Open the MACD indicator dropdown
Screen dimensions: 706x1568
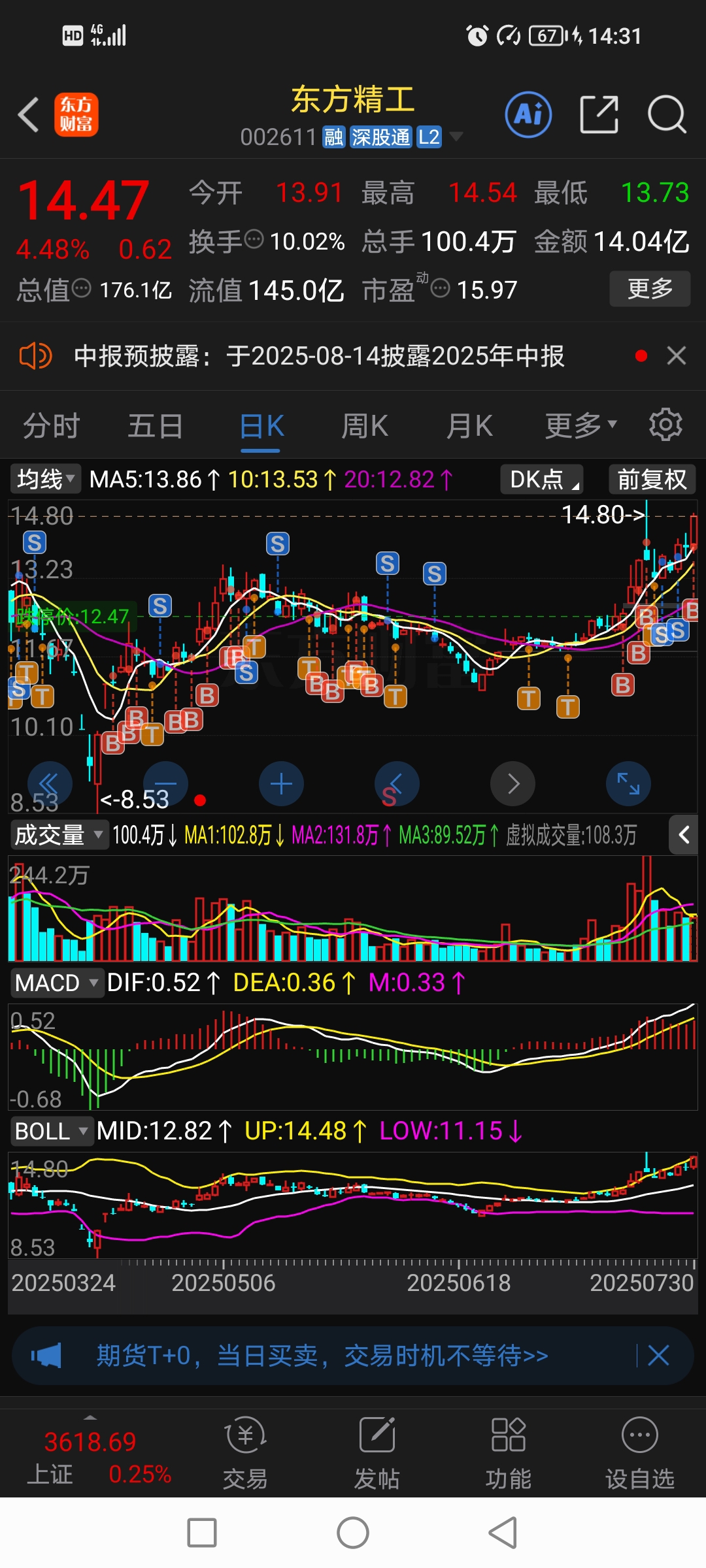(x=57, y=983)
